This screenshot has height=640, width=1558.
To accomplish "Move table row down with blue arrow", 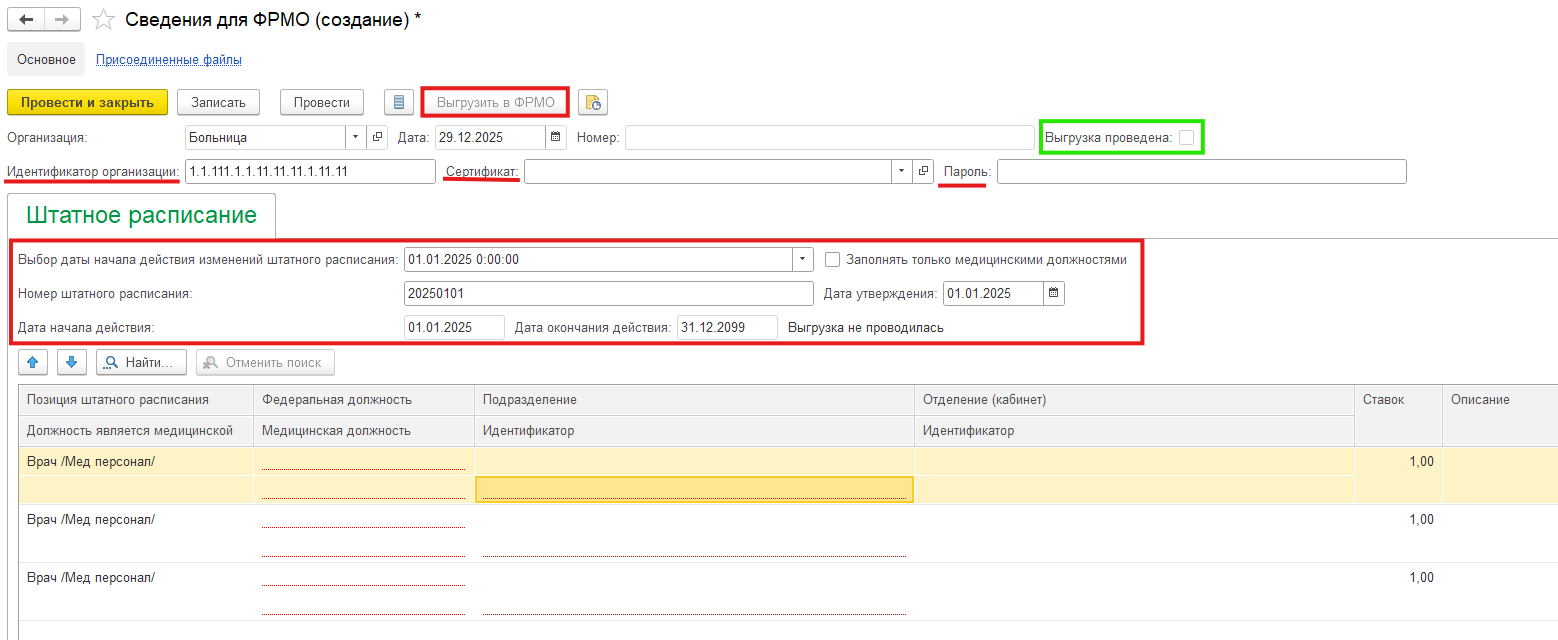I will pyautogui.click(x=72, y=362).
